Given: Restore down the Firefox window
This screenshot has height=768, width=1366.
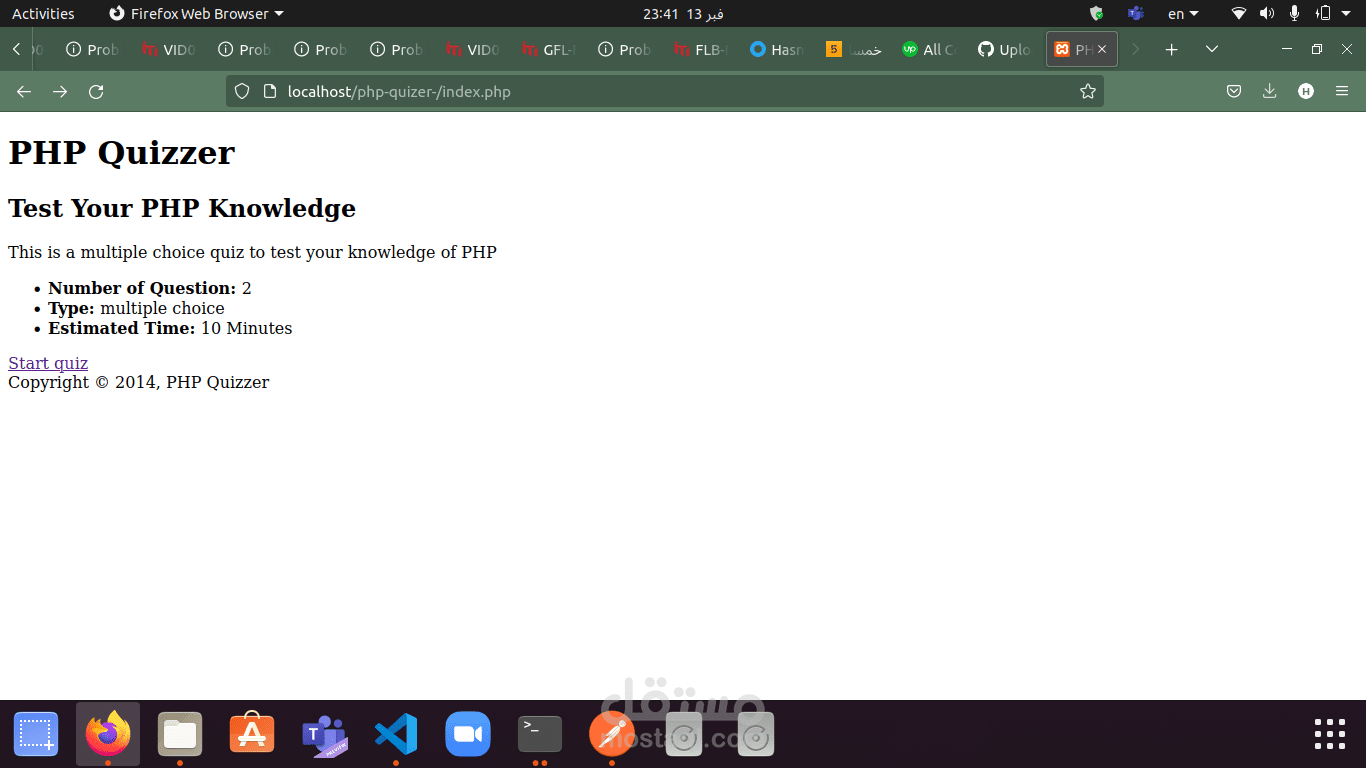Looking at the screenshot, I should click(x=1317, y=49).
